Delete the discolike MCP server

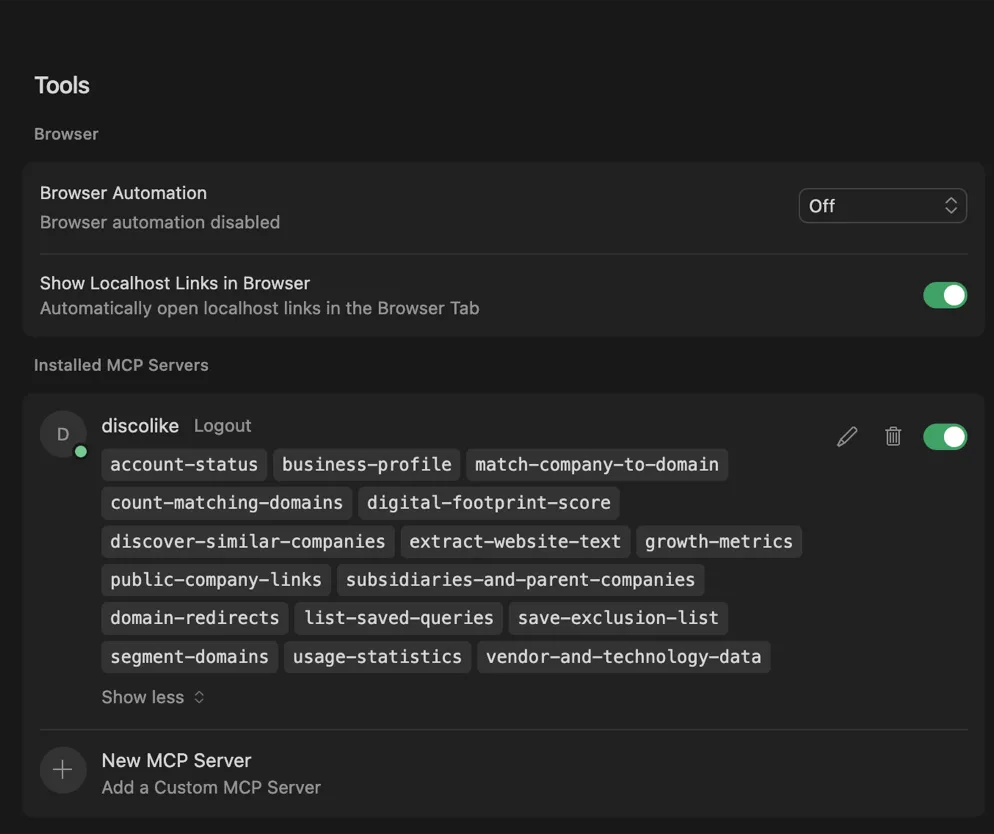[x=893, y=437]
